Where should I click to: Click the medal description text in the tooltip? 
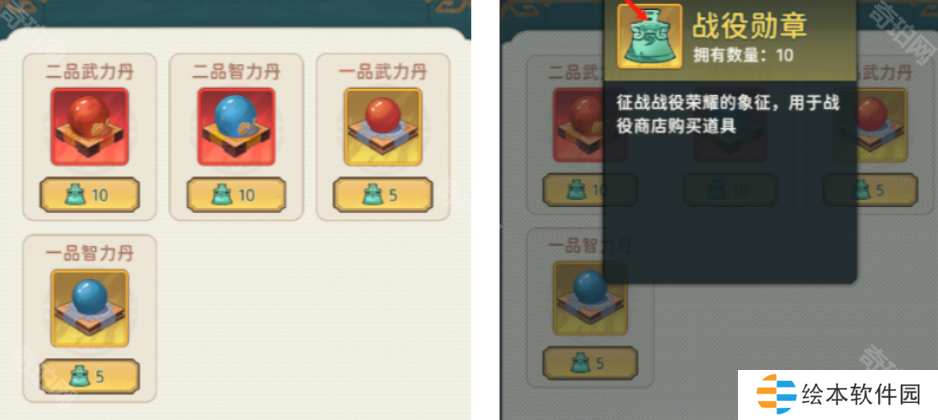coord(728,114)
